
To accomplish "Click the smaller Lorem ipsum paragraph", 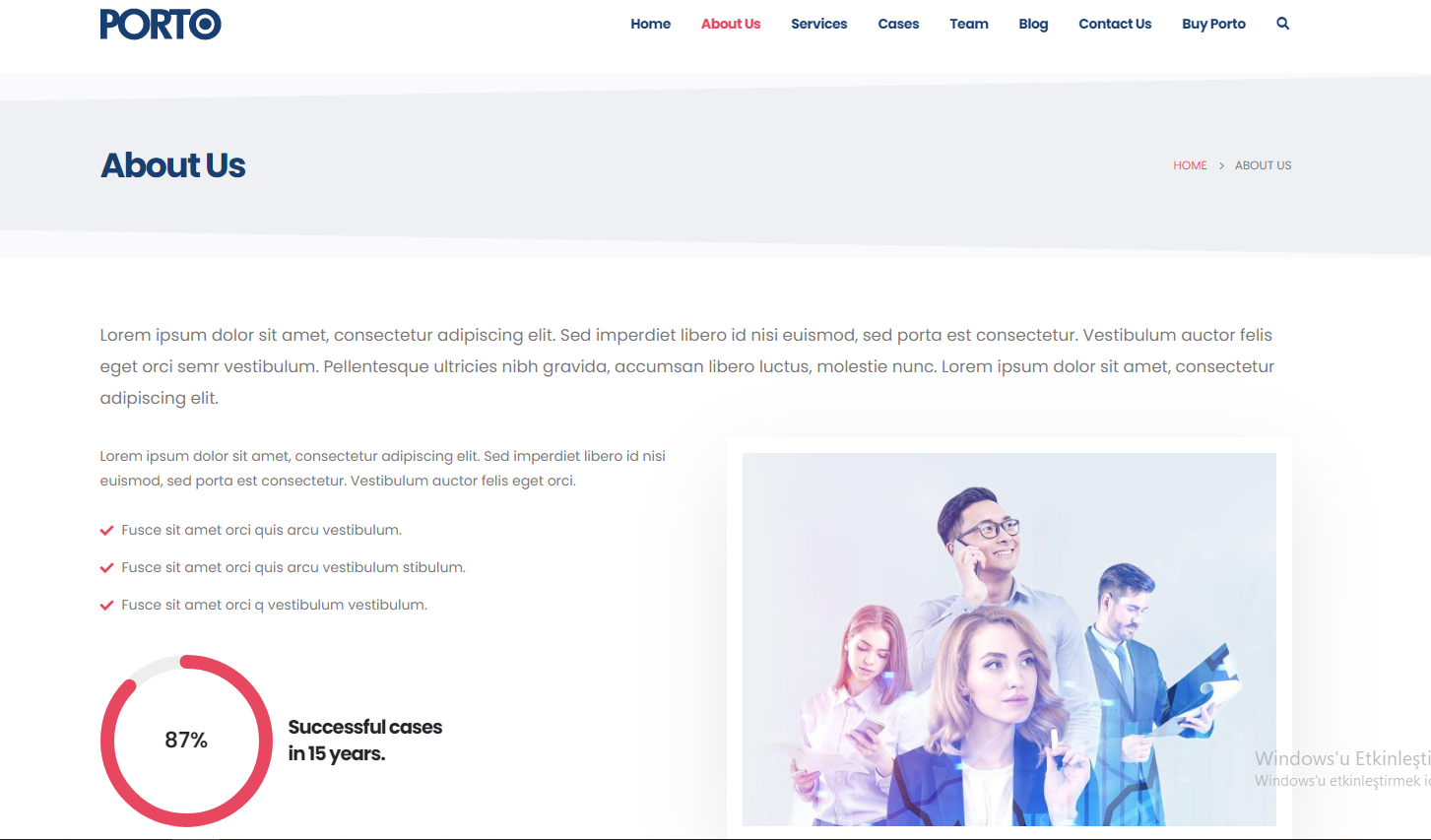I will 383,469.
